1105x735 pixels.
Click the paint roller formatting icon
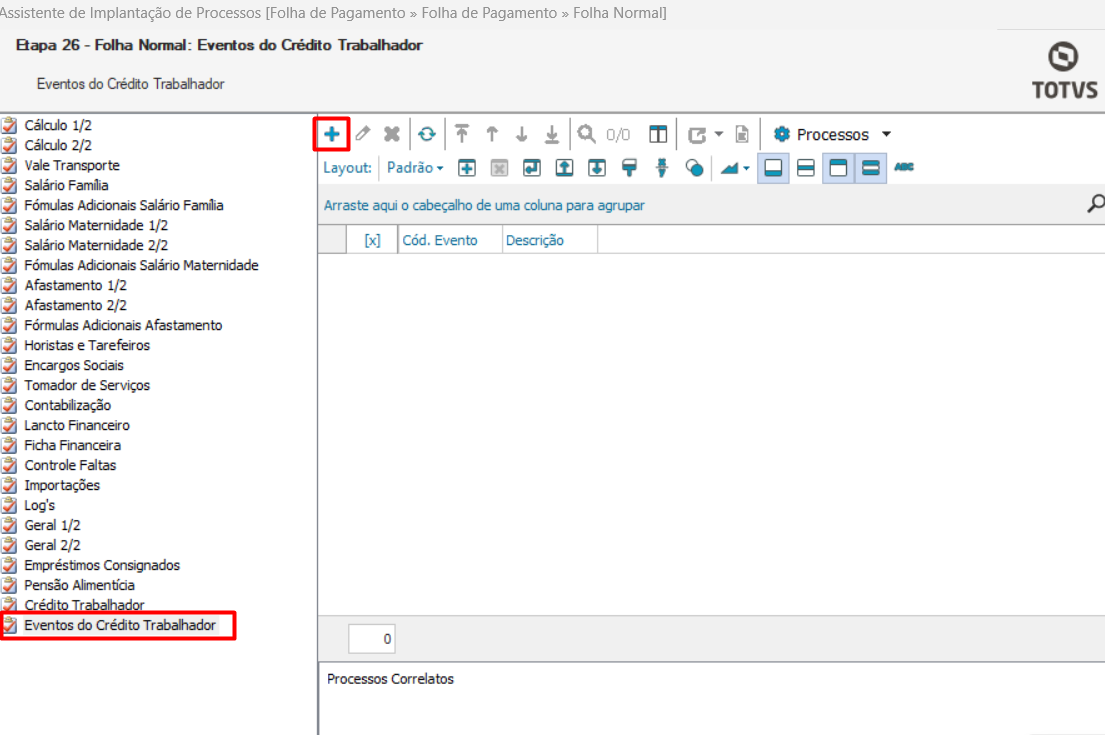pyautogui.click(x=629, y=168)
